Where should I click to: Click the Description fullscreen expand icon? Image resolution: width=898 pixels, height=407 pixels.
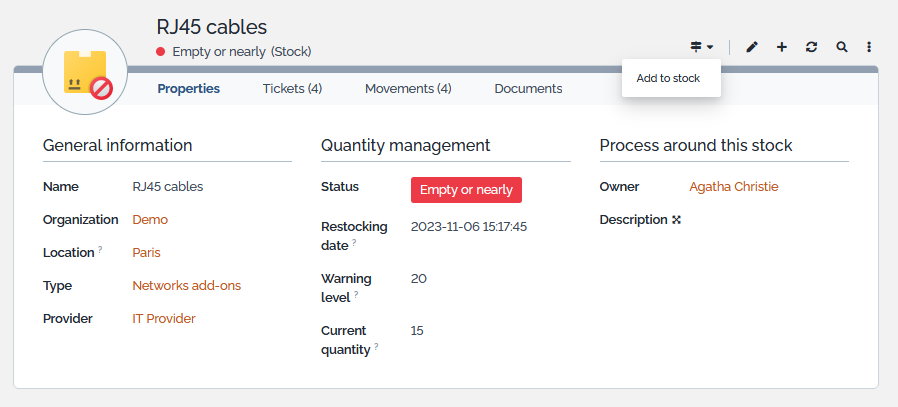676,220
